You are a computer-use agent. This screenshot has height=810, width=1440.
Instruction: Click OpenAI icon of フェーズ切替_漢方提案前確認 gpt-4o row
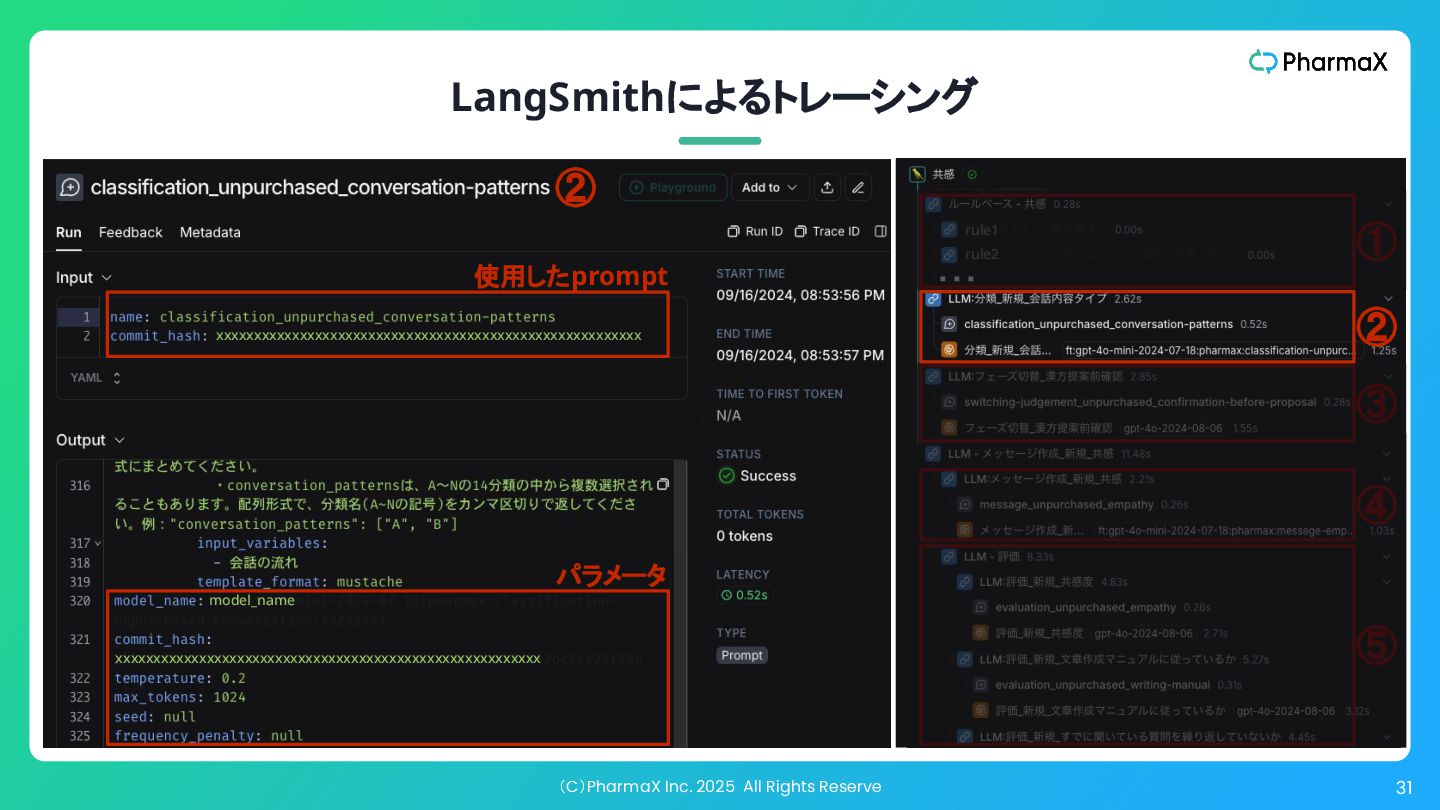point(950,427)
